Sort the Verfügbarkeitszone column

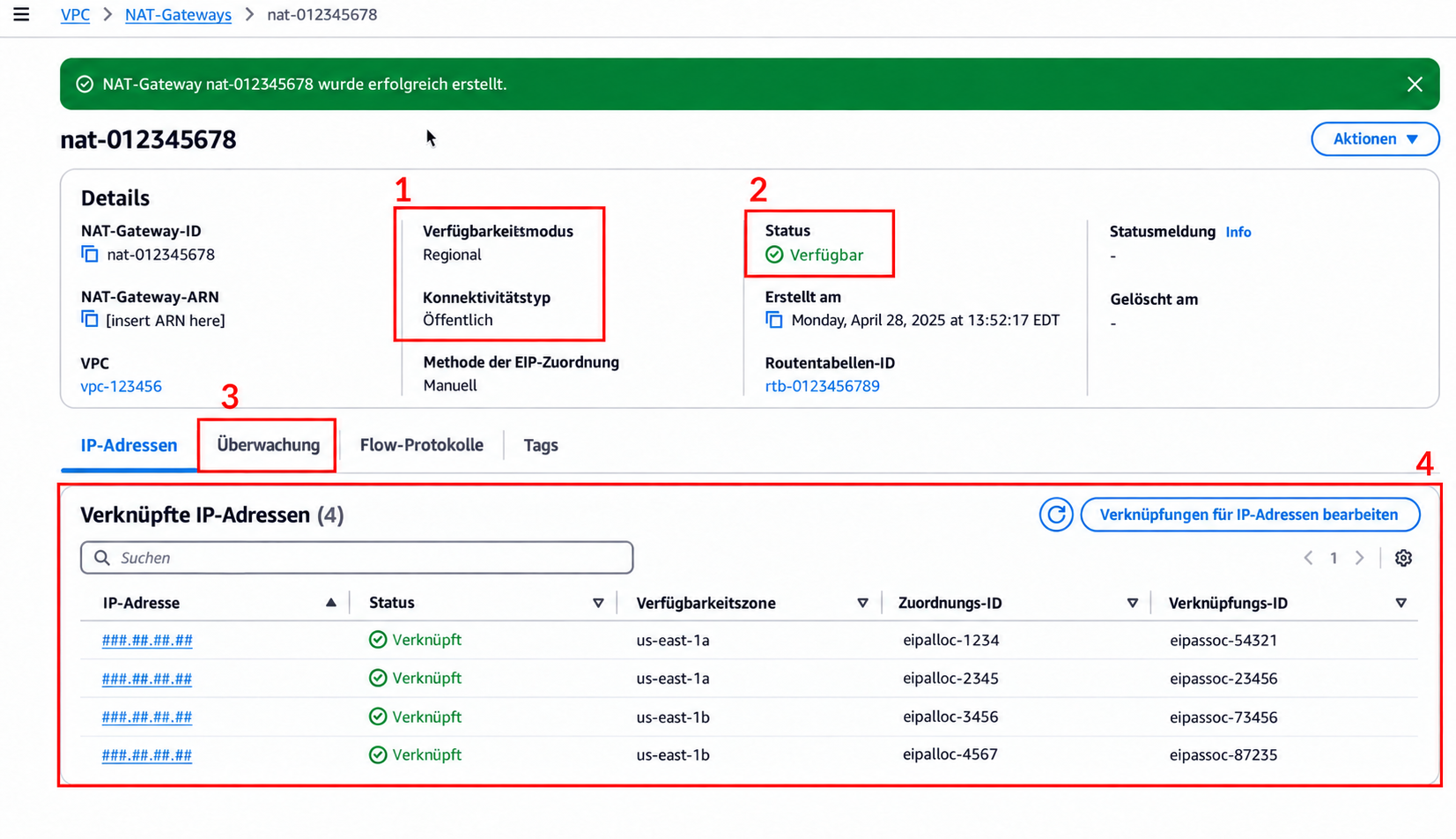(x=862, y=603)
